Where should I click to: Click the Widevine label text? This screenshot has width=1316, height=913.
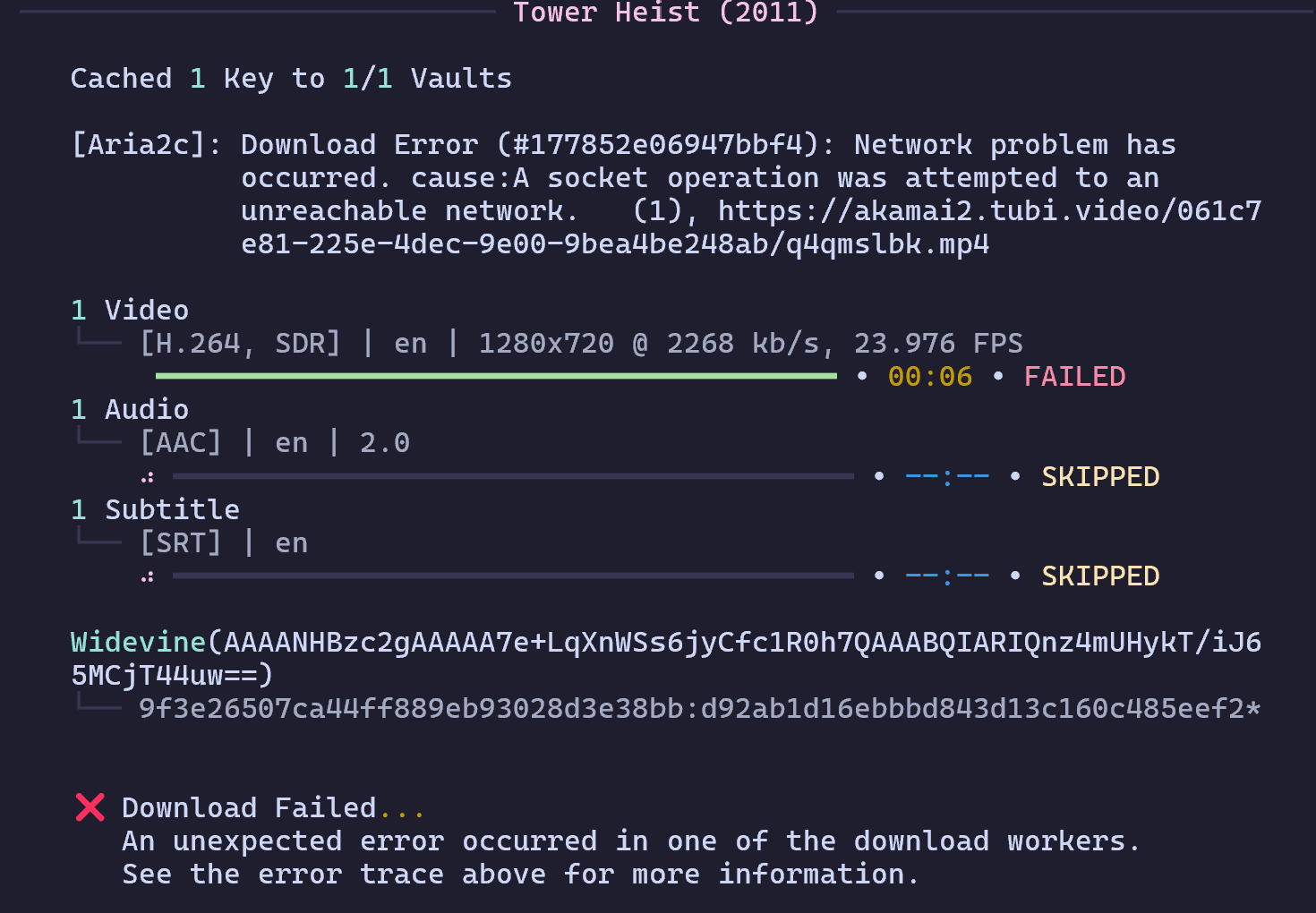pyautogui.click(x=138, y=643)
